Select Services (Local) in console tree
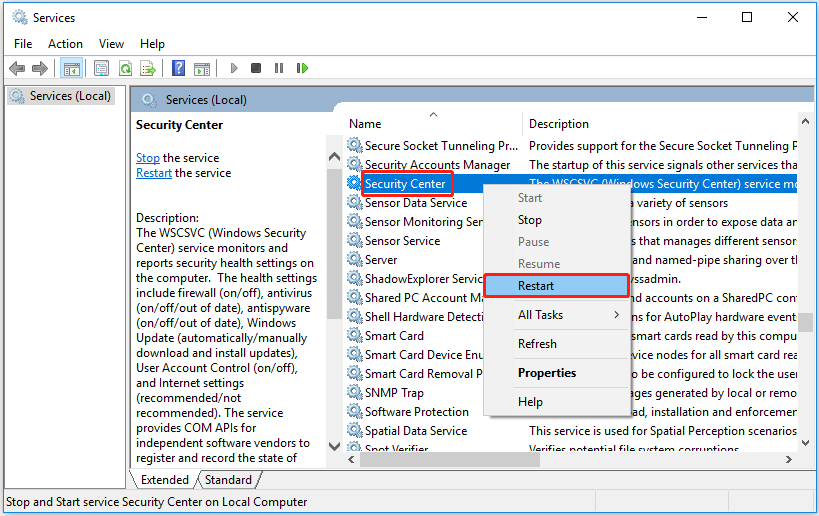 (x=61, y=96)
